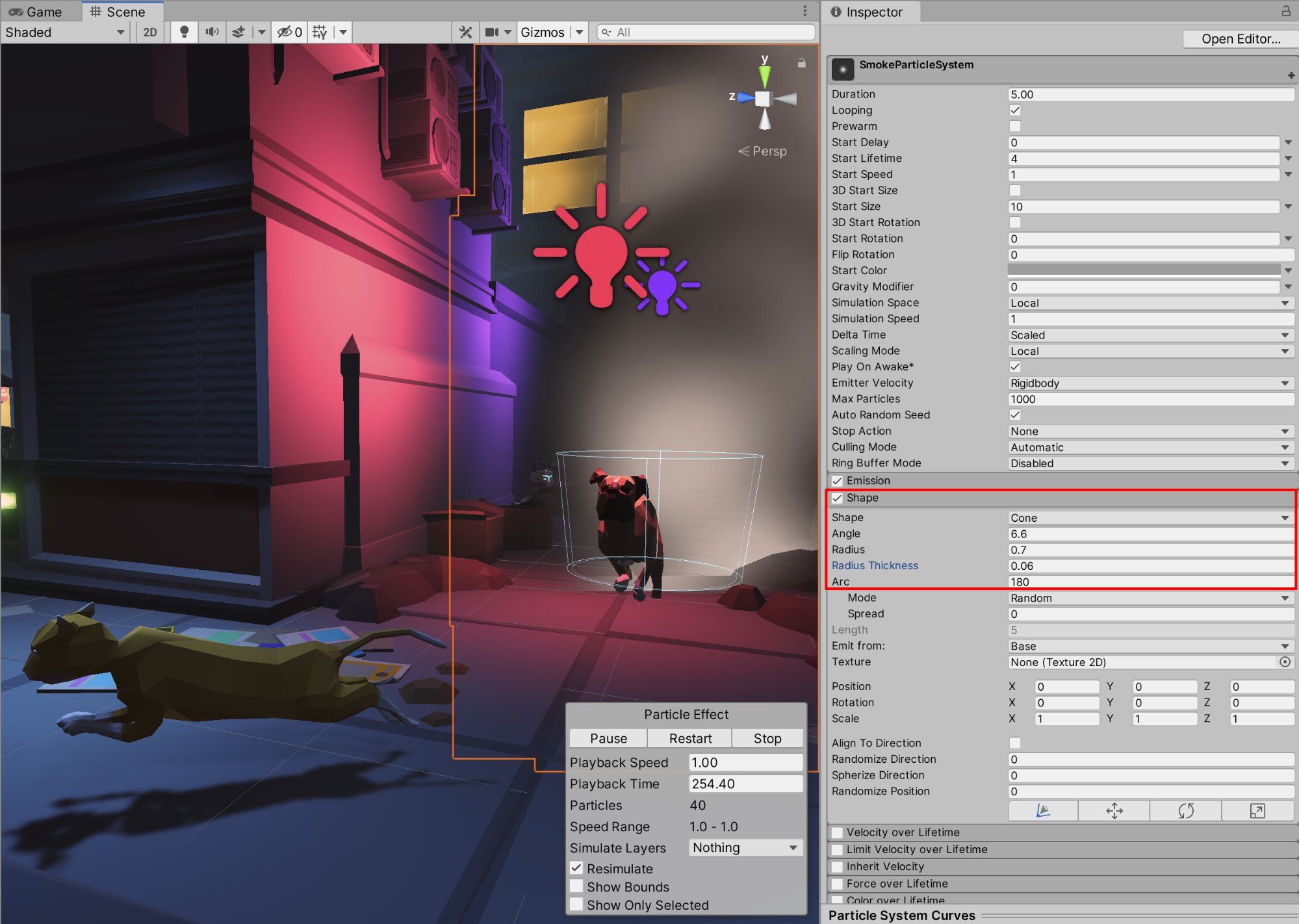Toggle scene lighting lightbulb icon
This screenshot has width=1299, height=924.
click(185, 32)
